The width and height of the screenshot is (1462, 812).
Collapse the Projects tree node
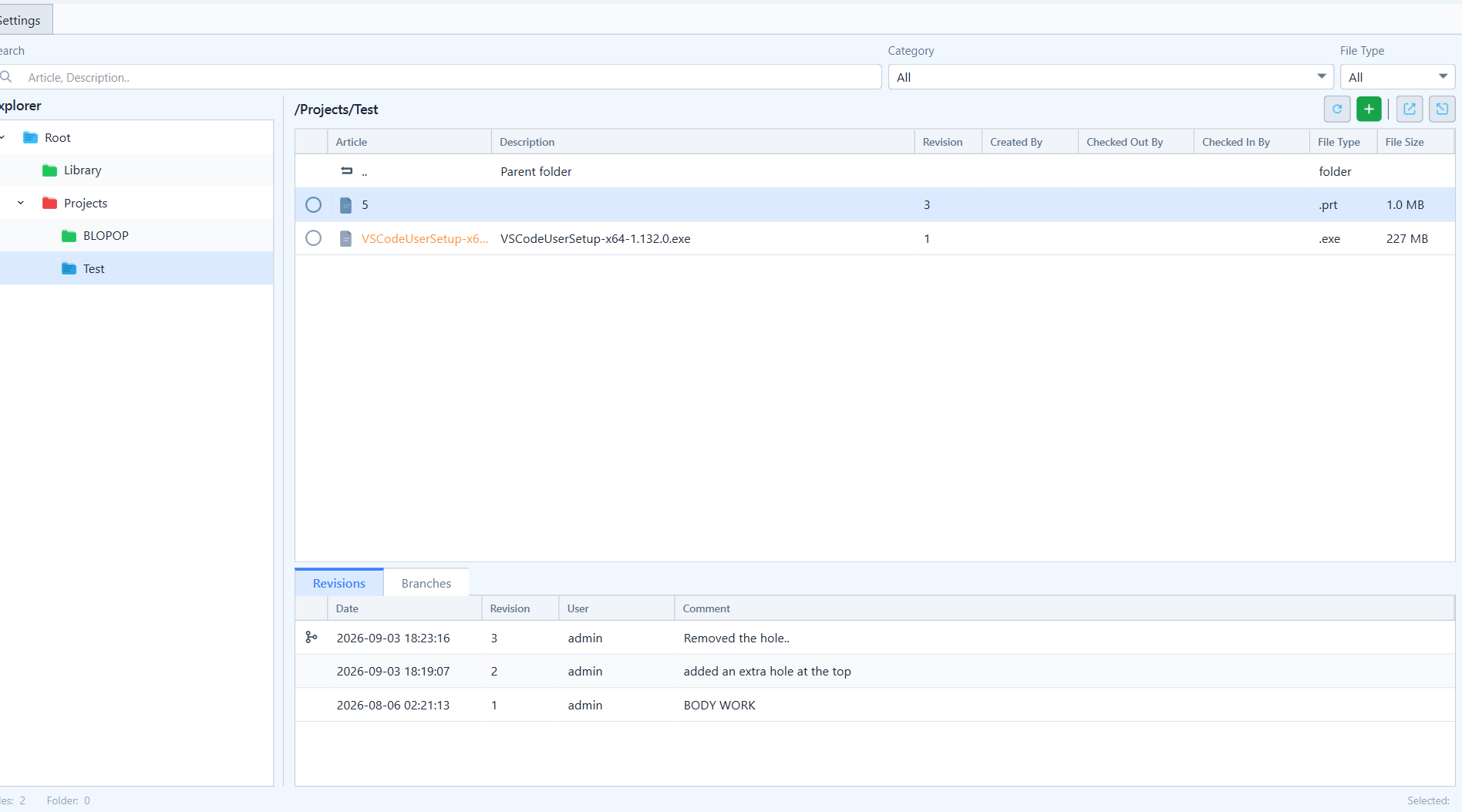coord(21,204)
